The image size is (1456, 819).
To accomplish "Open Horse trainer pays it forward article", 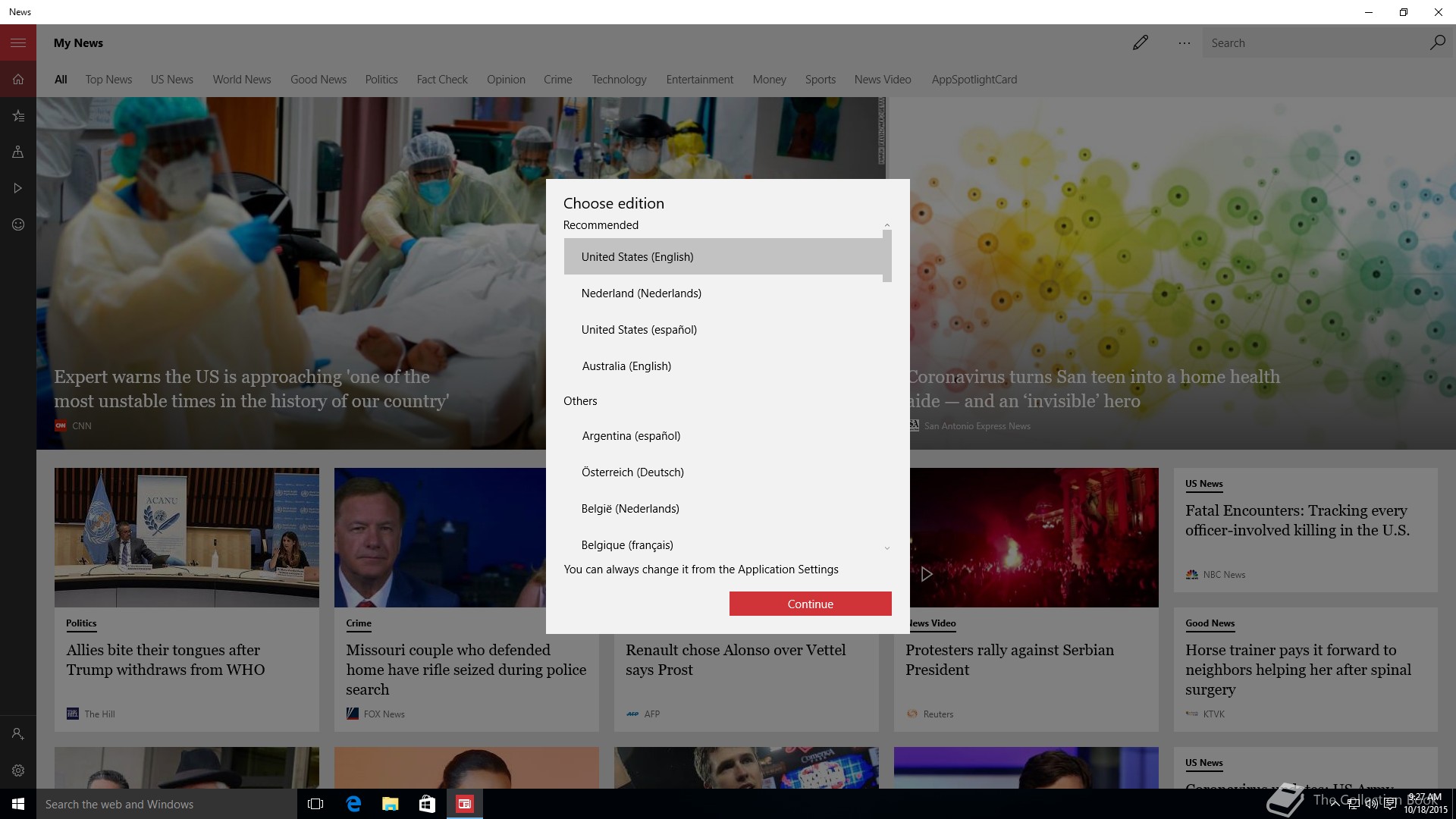I will click(x=1298, y=670).
